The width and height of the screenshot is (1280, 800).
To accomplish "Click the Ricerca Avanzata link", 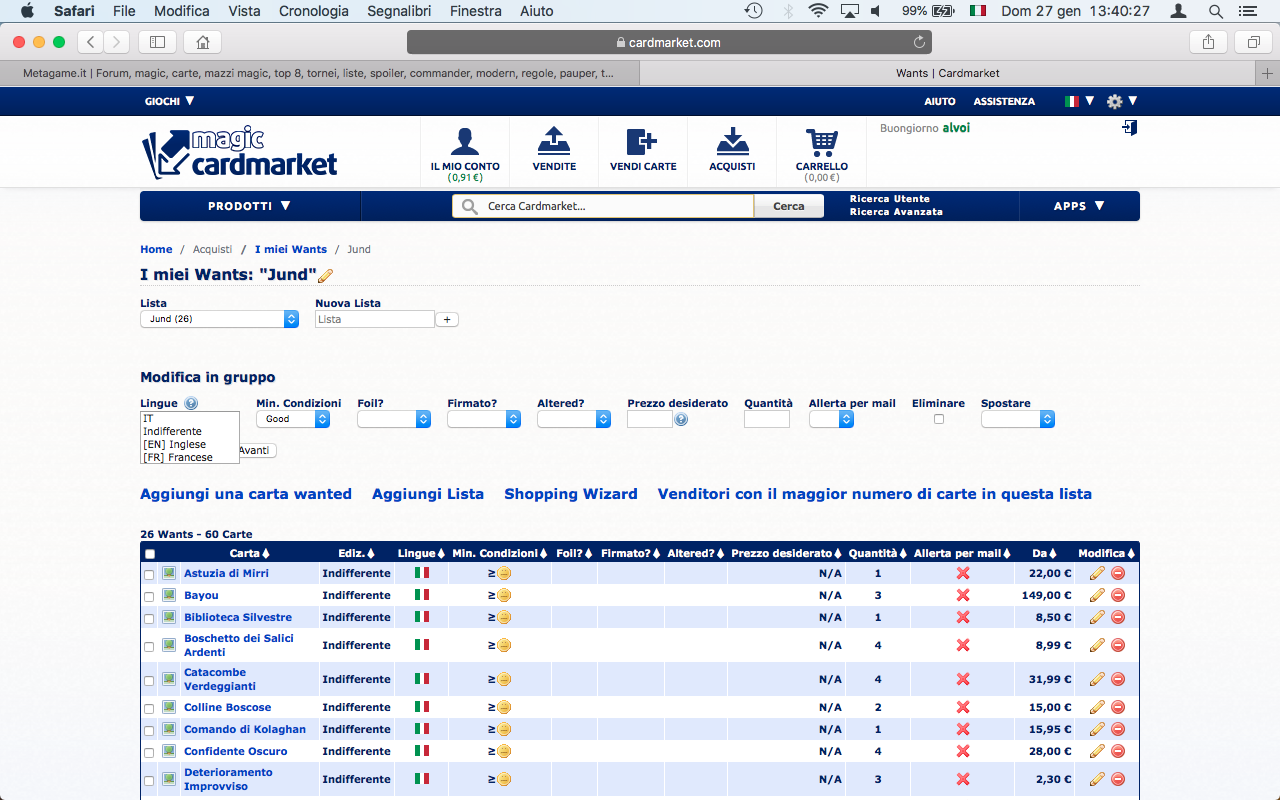I will 896,212.
